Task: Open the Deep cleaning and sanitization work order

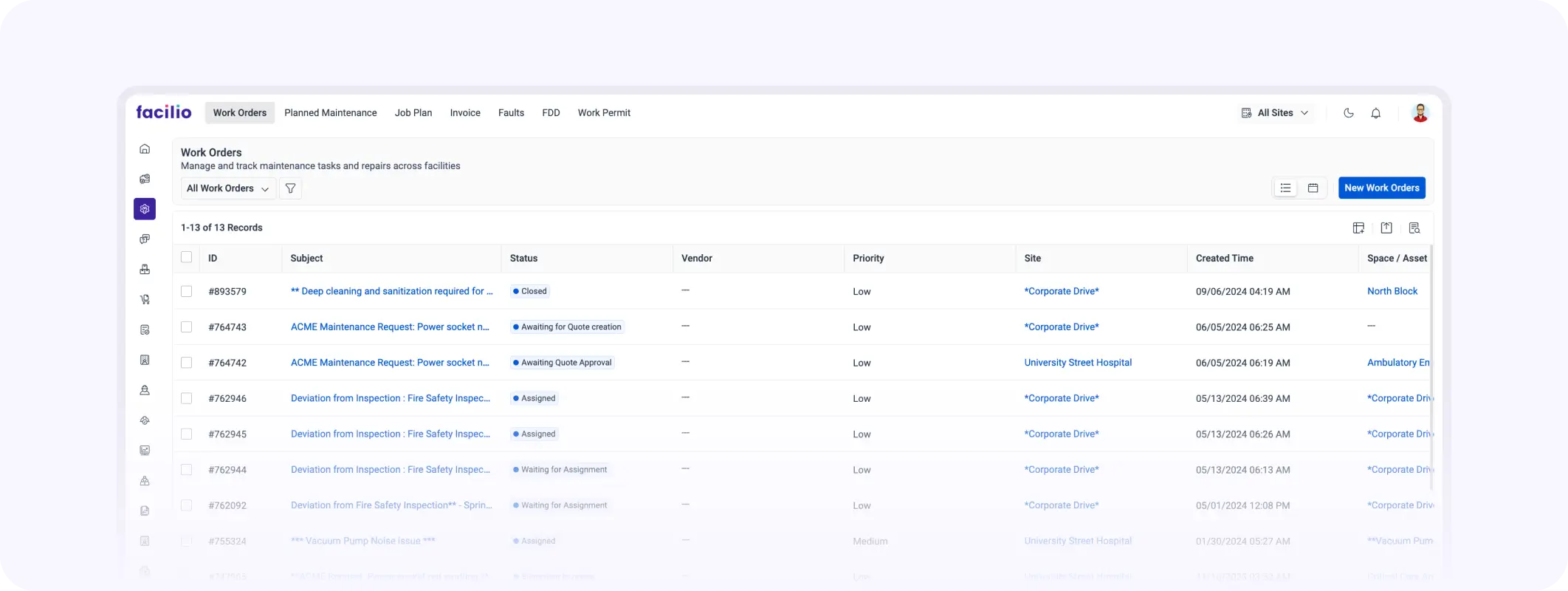Action: coord(391,291)
